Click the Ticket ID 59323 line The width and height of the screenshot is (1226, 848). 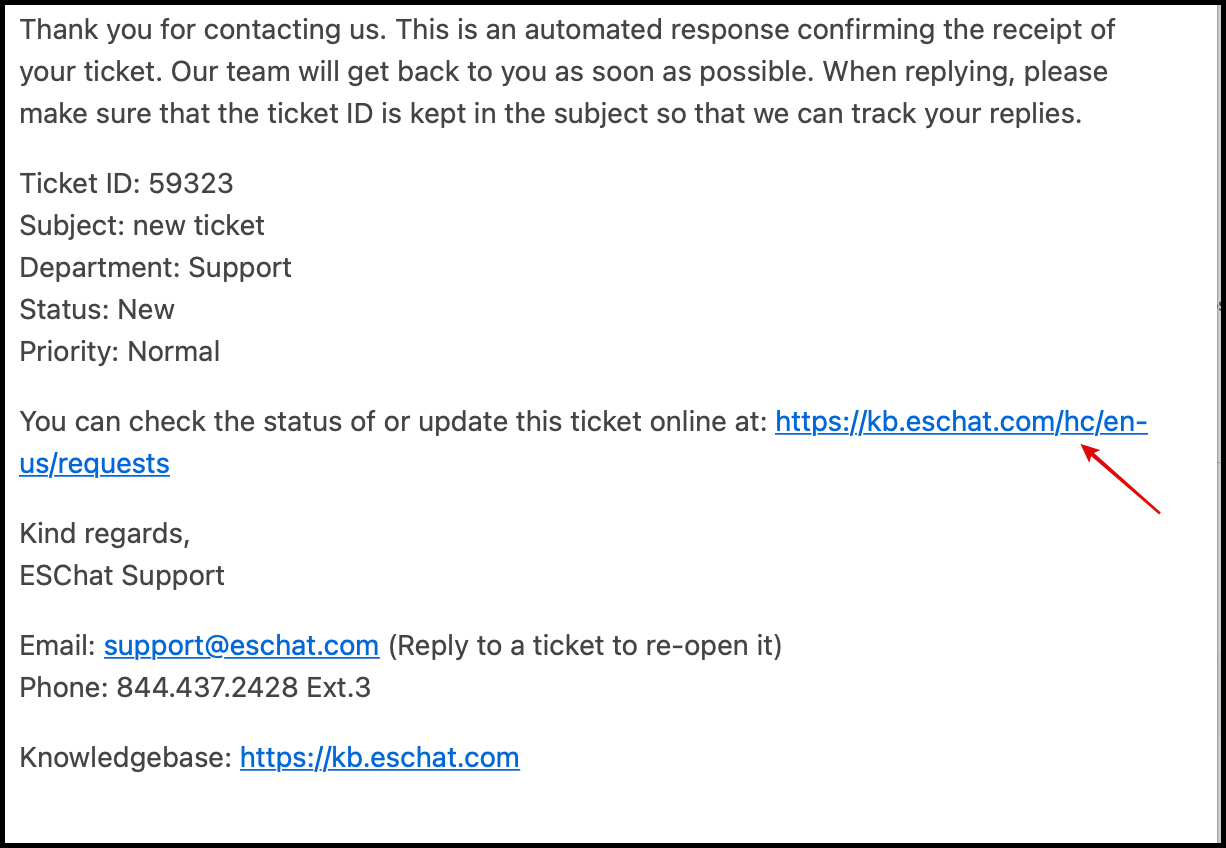126,183
